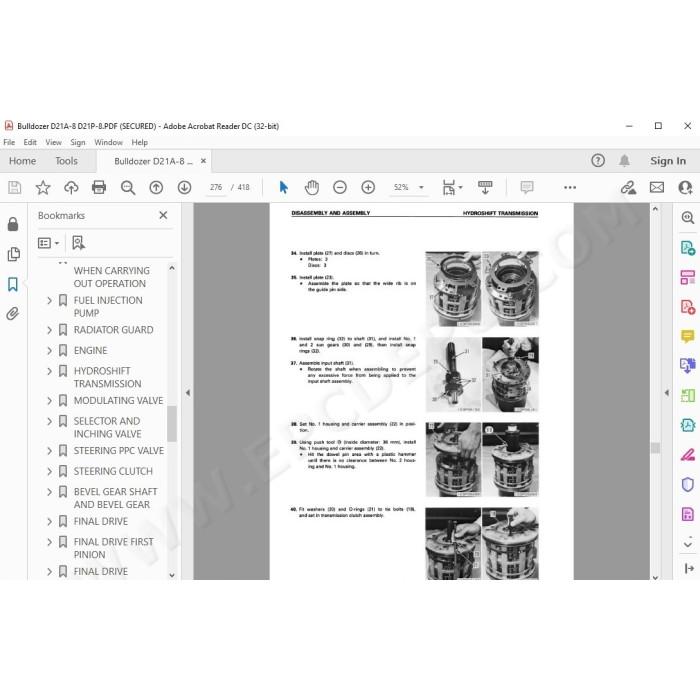Open Fill & Sign pen tool
This screenshot has height=700, width=700.
(688, 454)
